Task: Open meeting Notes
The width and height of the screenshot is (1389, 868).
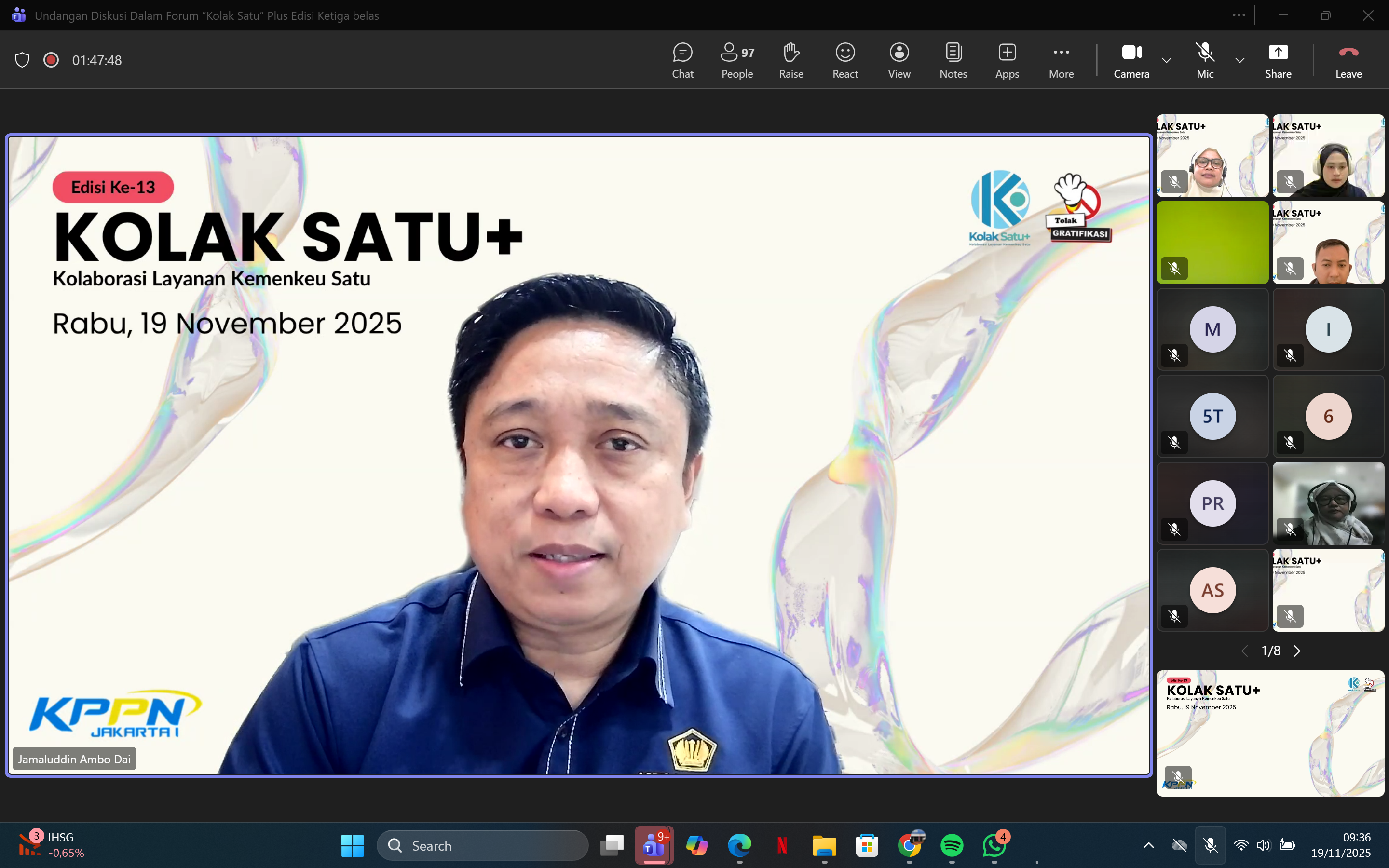Action: click(x=953, y=60)
